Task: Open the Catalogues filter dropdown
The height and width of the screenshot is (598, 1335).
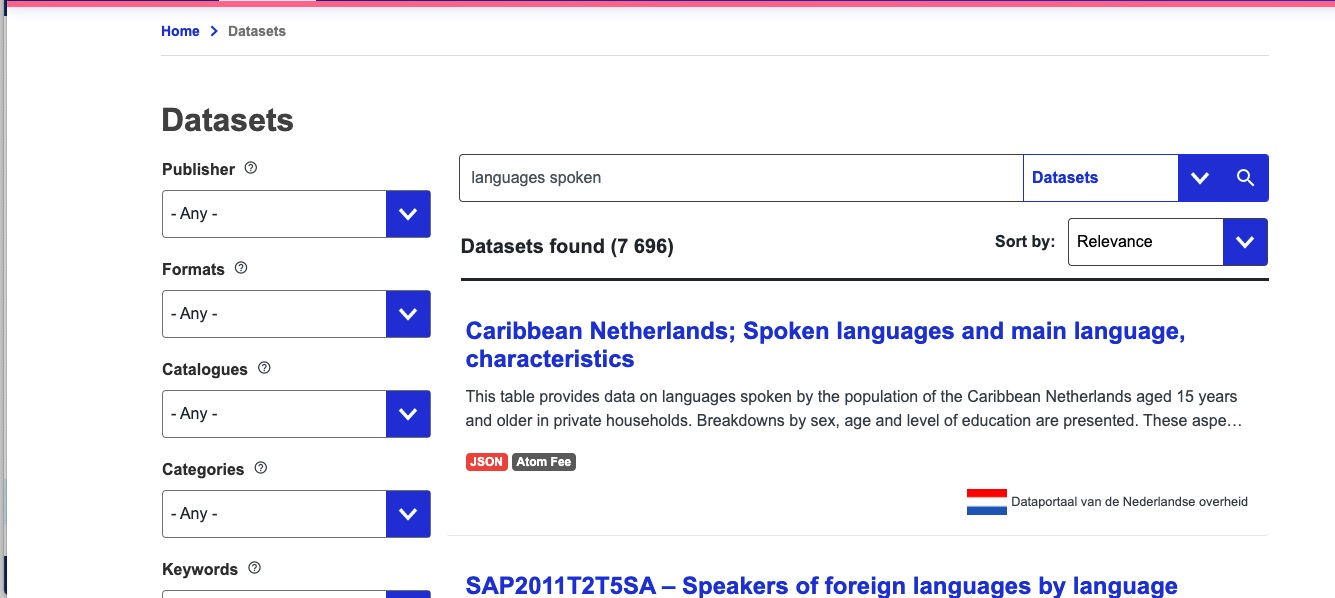Action: coord(407,414)
